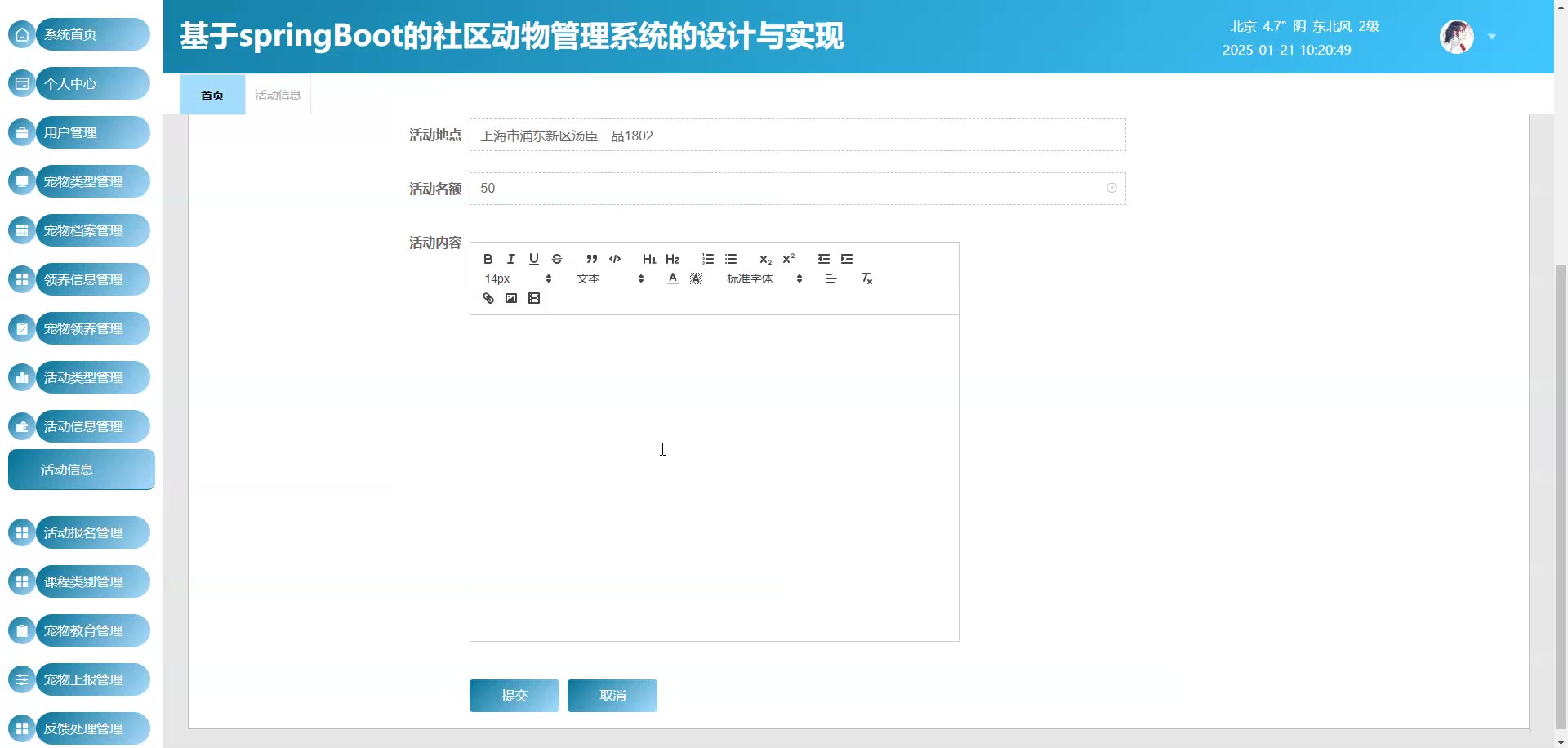Click the 活动地点 address input field
Image resolution: width=1568 pixels, height=748 pixels.
click(x=798, y=136)
